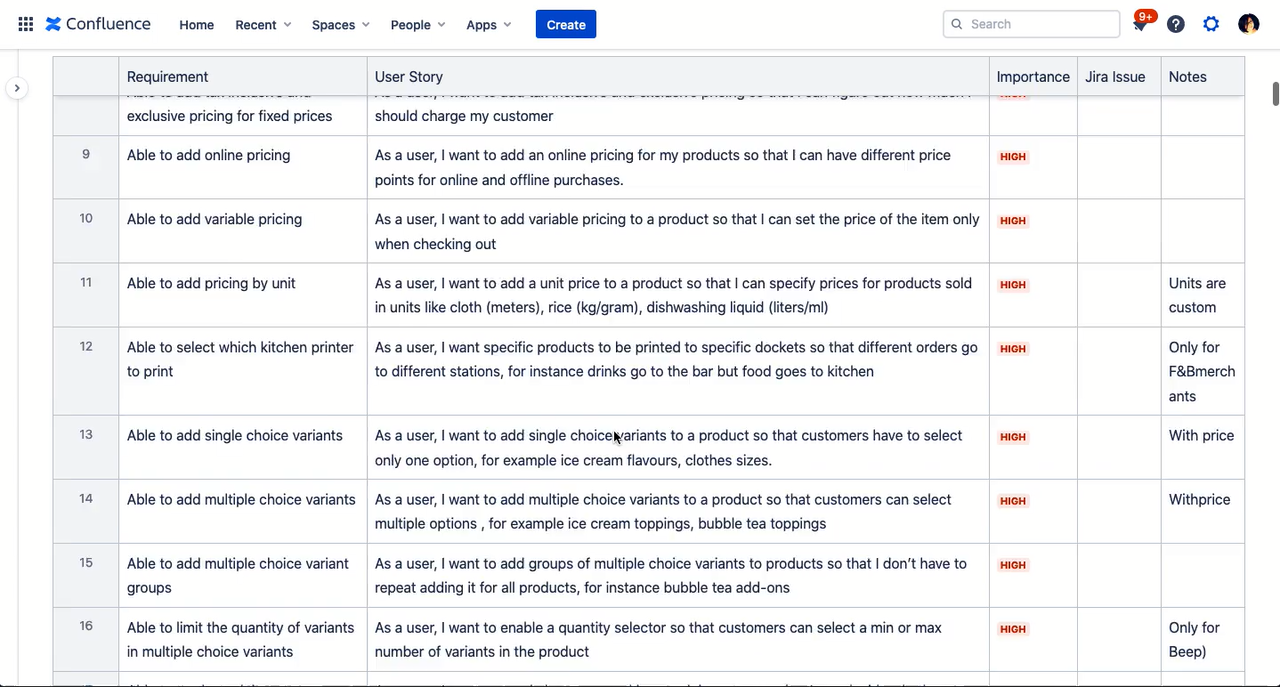Open the notifications bell with 9+ badge
The height and width of the screenshot is (687, 1280).
point(1140,24)
